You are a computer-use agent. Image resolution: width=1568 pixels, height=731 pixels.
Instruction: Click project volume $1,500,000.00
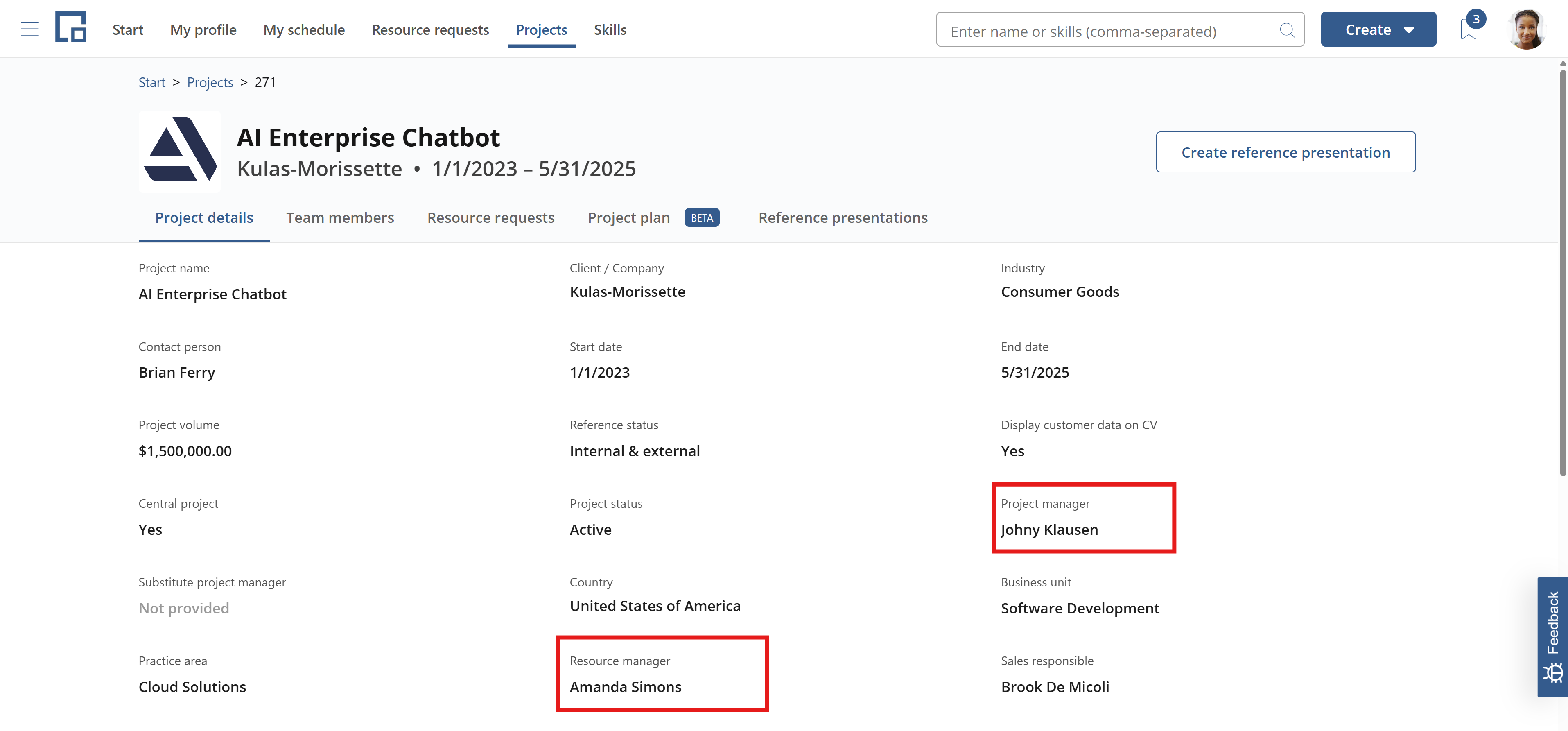click(185, 451)
